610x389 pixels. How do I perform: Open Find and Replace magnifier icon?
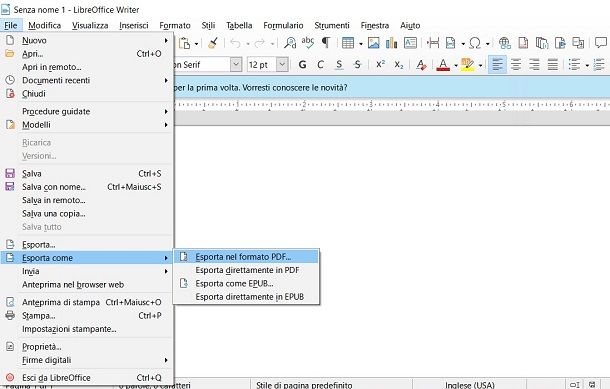[290, 43]
